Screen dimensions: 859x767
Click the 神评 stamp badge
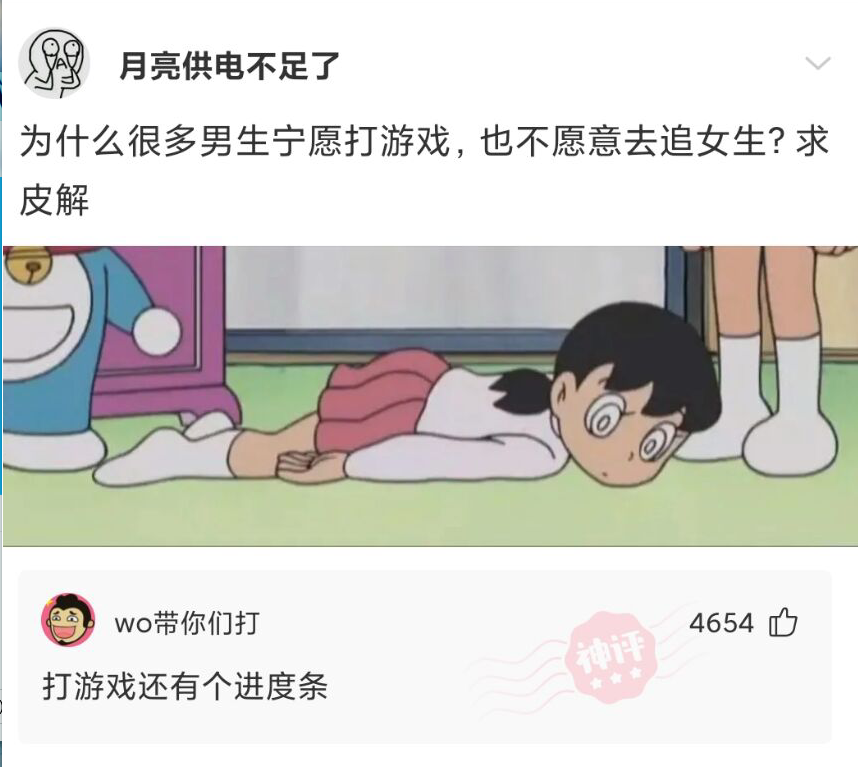pos(612,657)
